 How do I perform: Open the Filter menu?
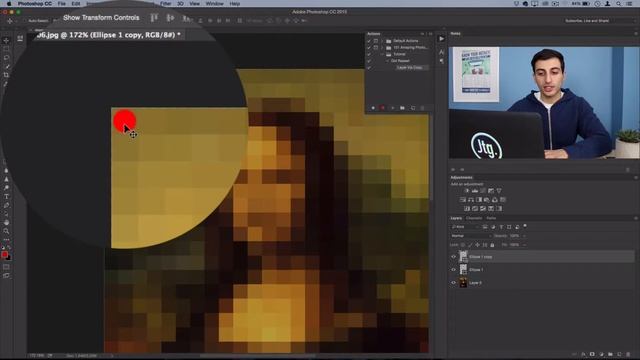(165, 4)
